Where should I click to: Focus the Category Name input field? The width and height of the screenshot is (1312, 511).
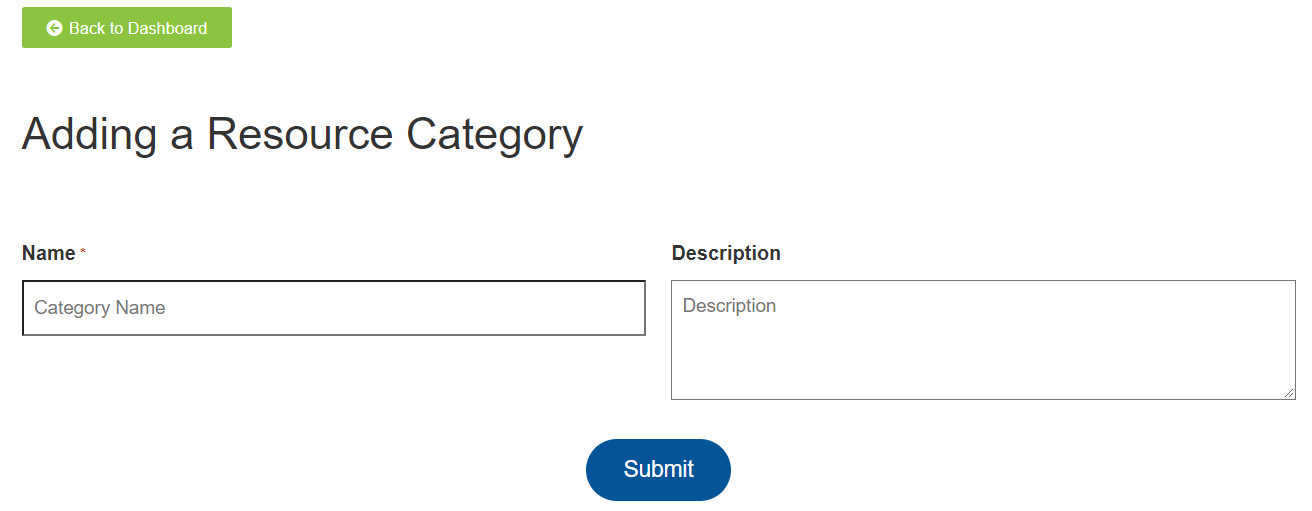(x=334, y=308)
